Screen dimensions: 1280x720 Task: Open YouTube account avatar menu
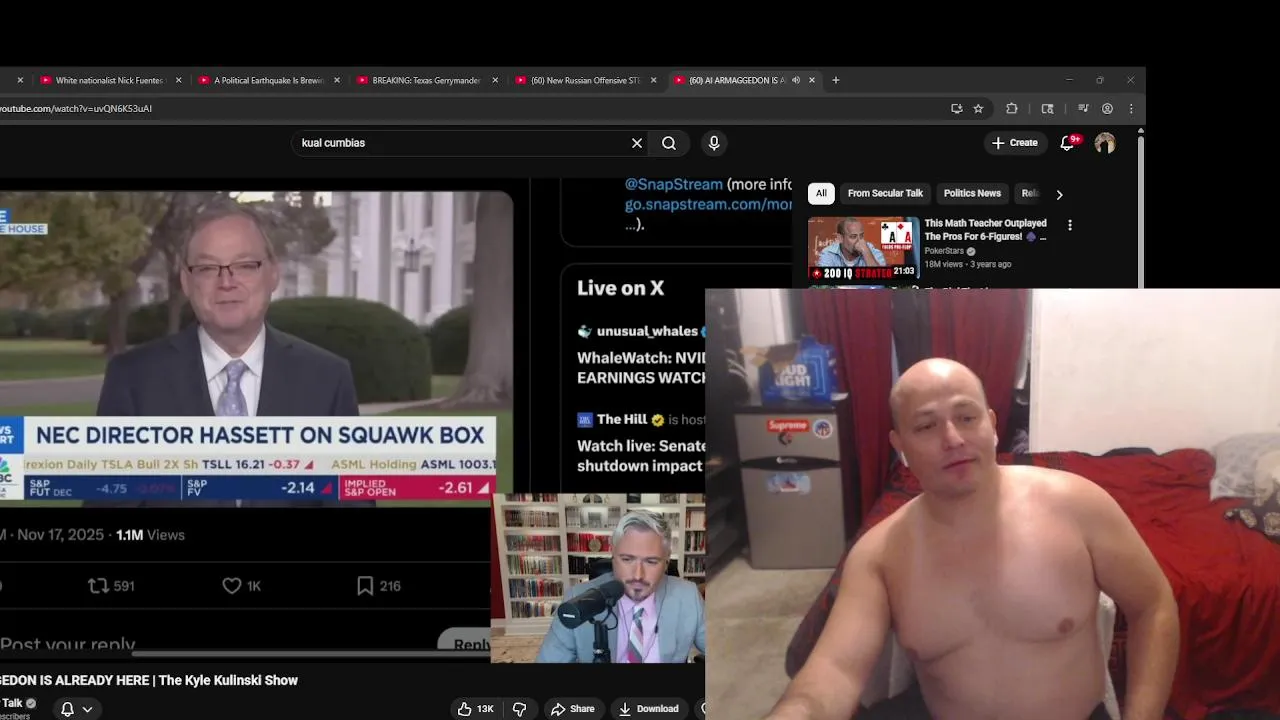1105,143
